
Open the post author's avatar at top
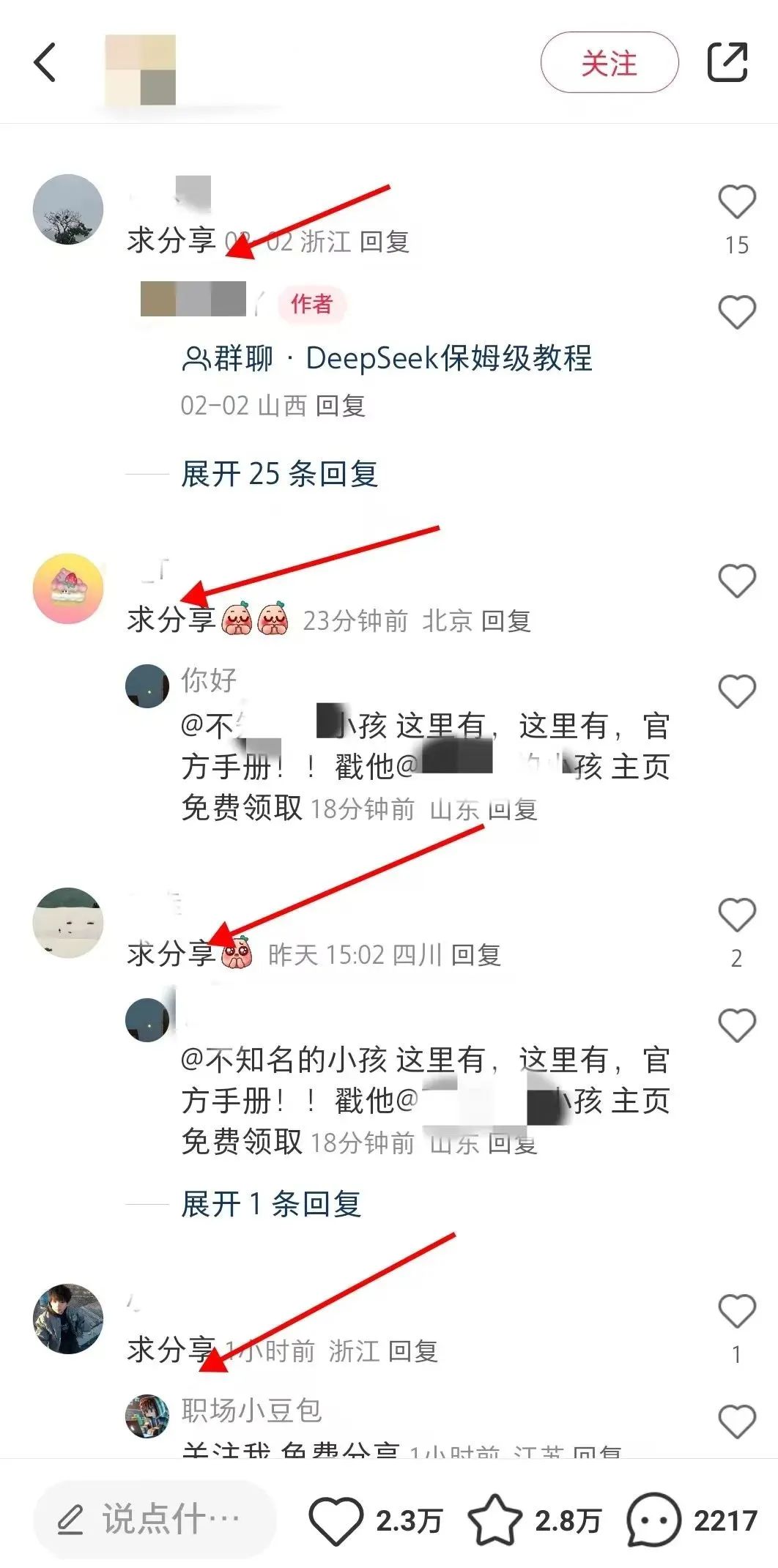[141, 70]
